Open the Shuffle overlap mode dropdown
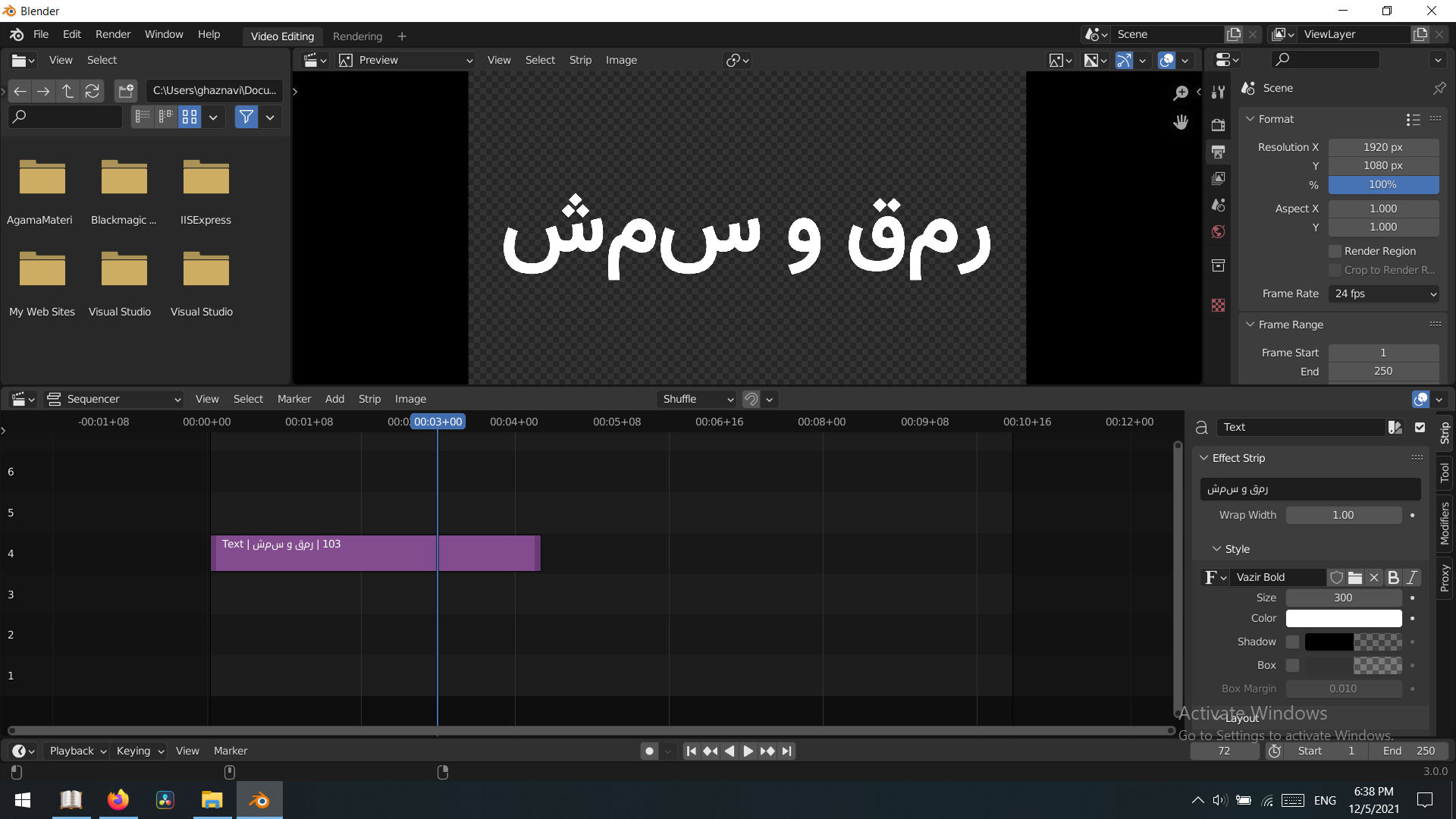Viewport: 1456px width, 819px height. click(x=697, y=400)
